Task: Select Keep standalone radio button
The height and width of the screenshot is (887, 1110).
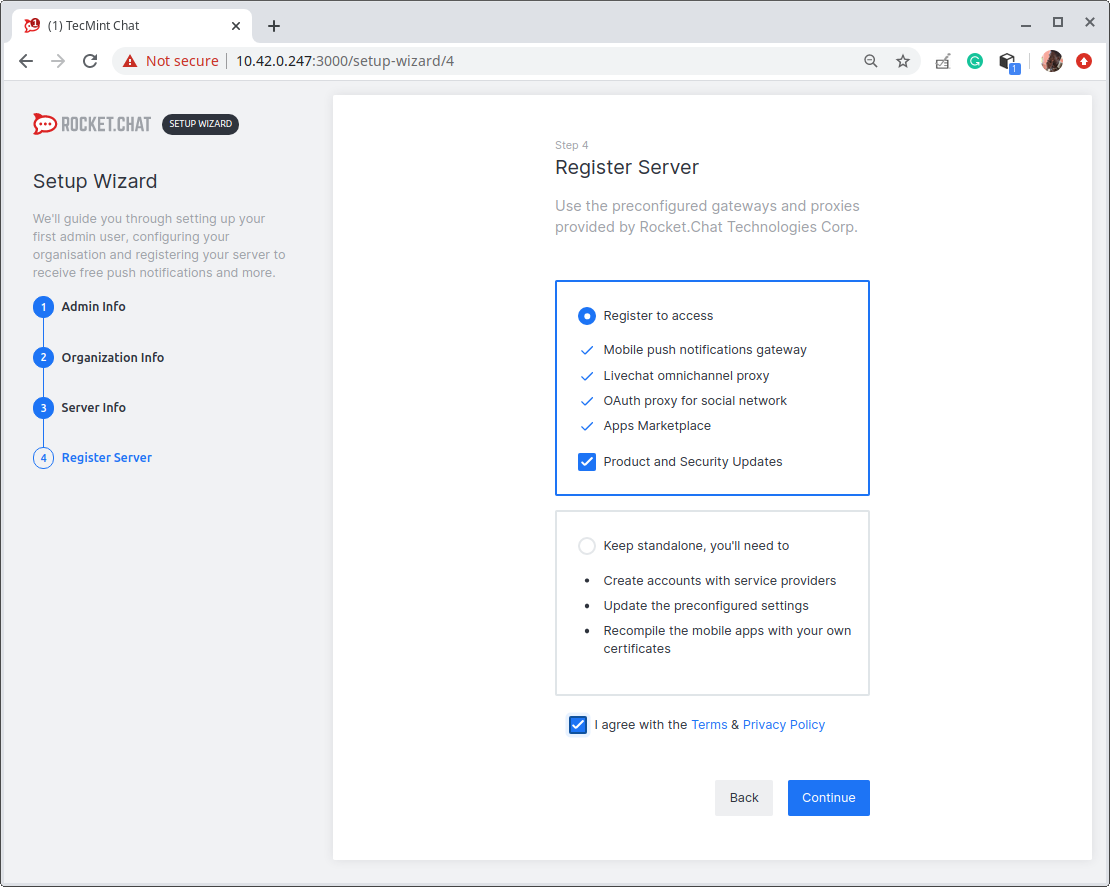Action: tap(587, 546)
